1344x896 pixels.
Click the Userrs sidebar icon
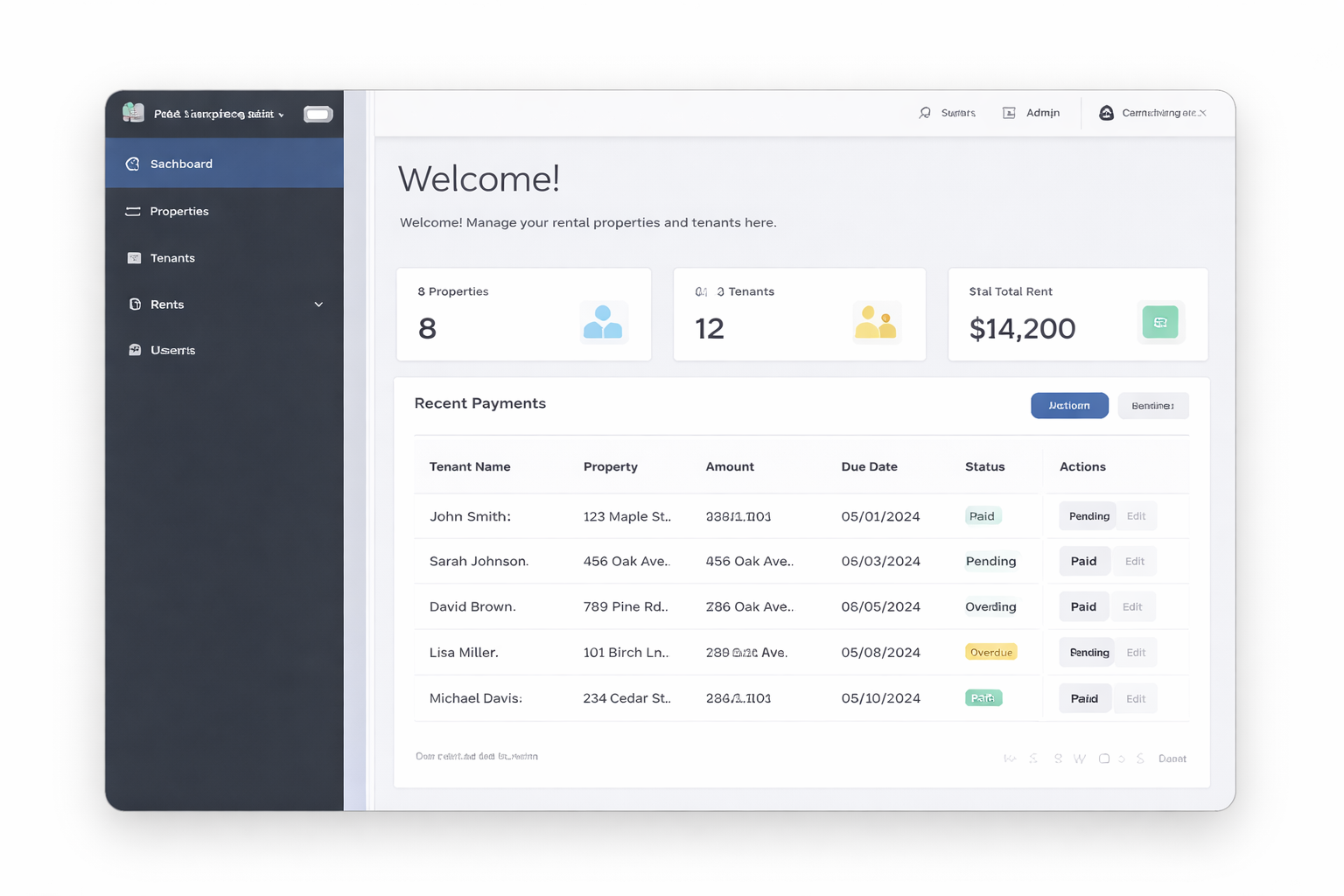click(135, 350)
